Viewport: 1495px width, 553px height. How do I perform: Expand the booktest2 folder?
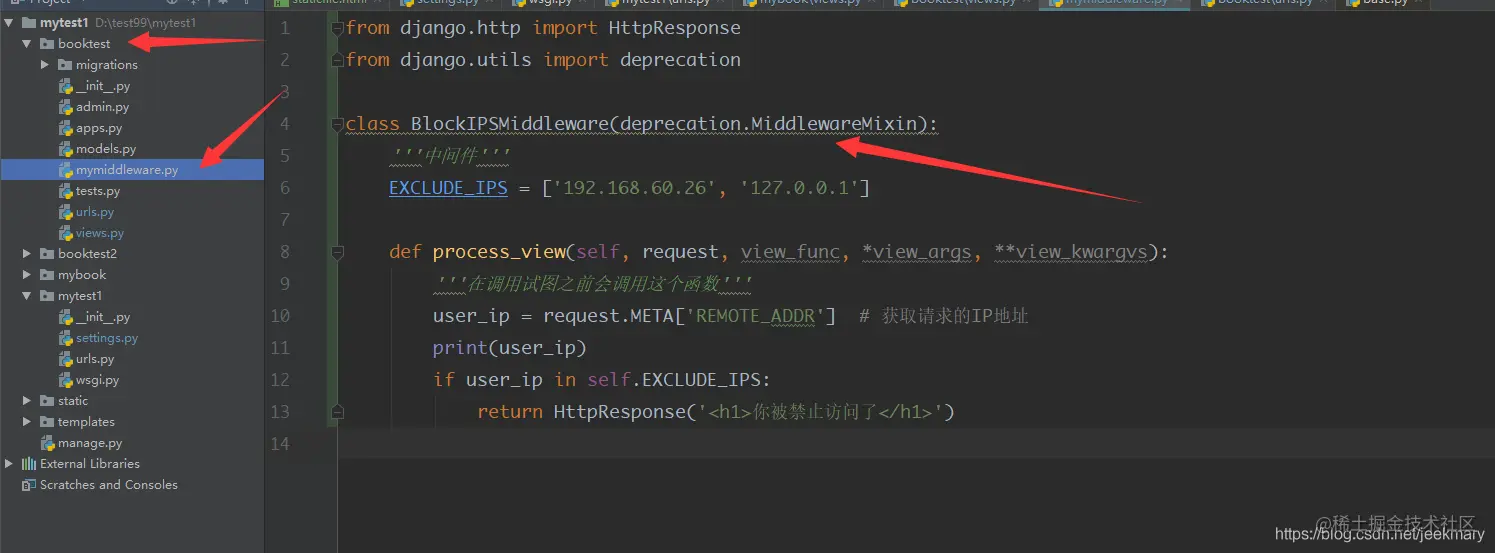pyautogui.click(x=27, y=254)
